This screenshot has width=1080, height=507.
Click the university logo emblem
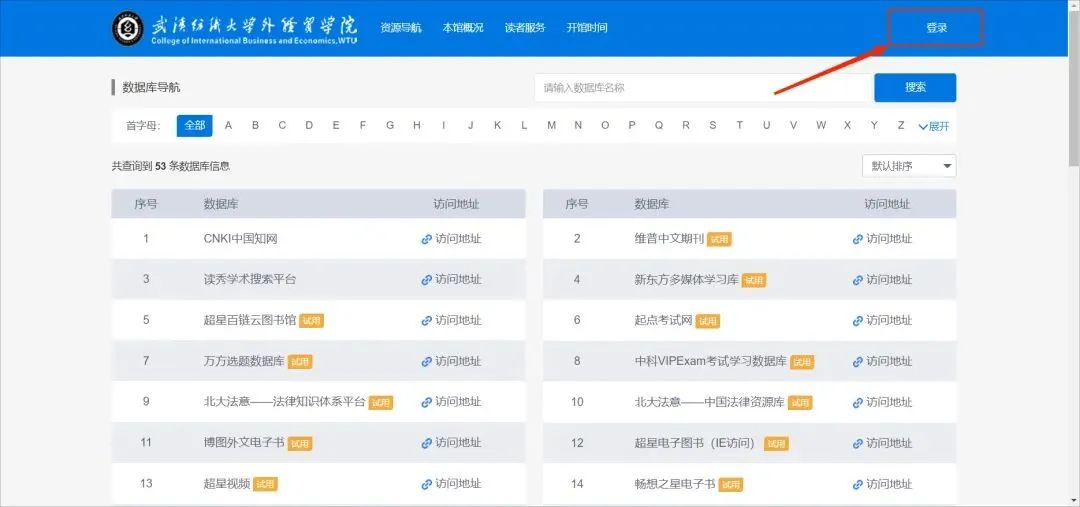128,28
